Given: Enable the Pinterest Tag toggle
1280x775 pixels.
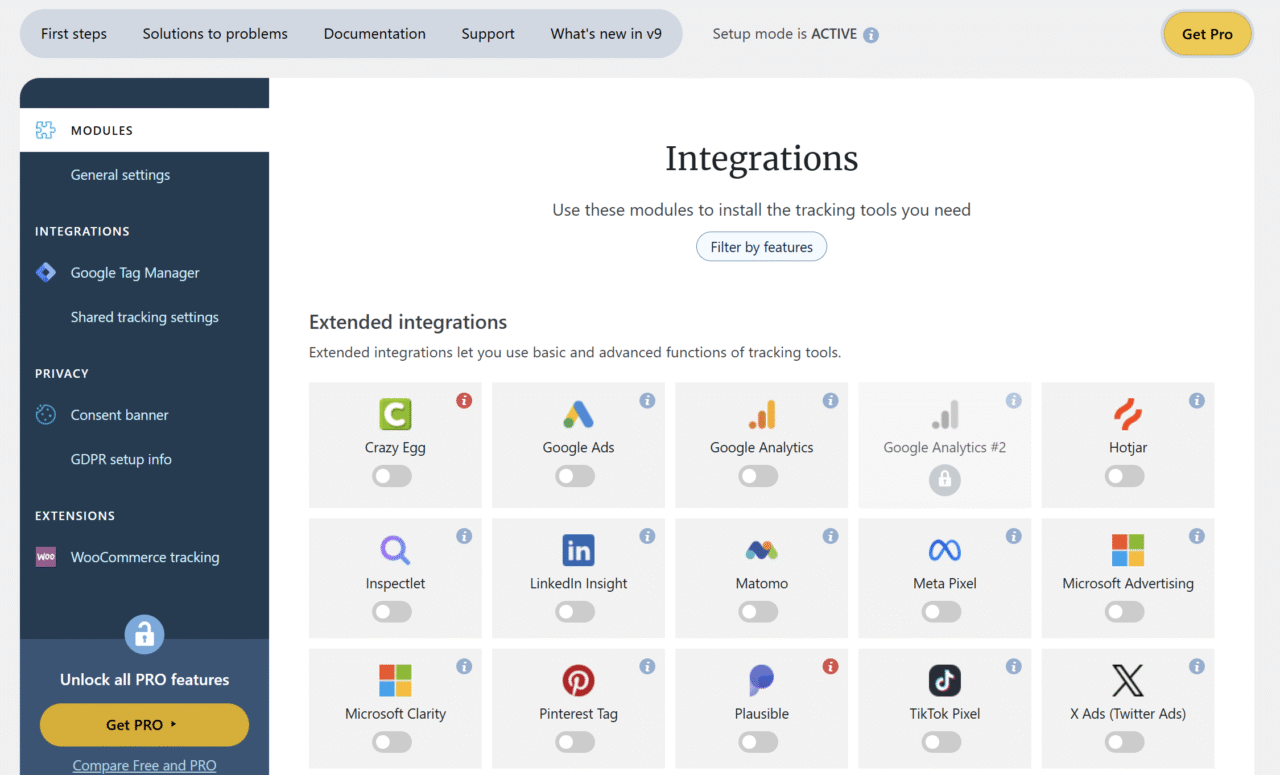Looking at the screenshot, I should pyautogui.click(x=575, y=742).
